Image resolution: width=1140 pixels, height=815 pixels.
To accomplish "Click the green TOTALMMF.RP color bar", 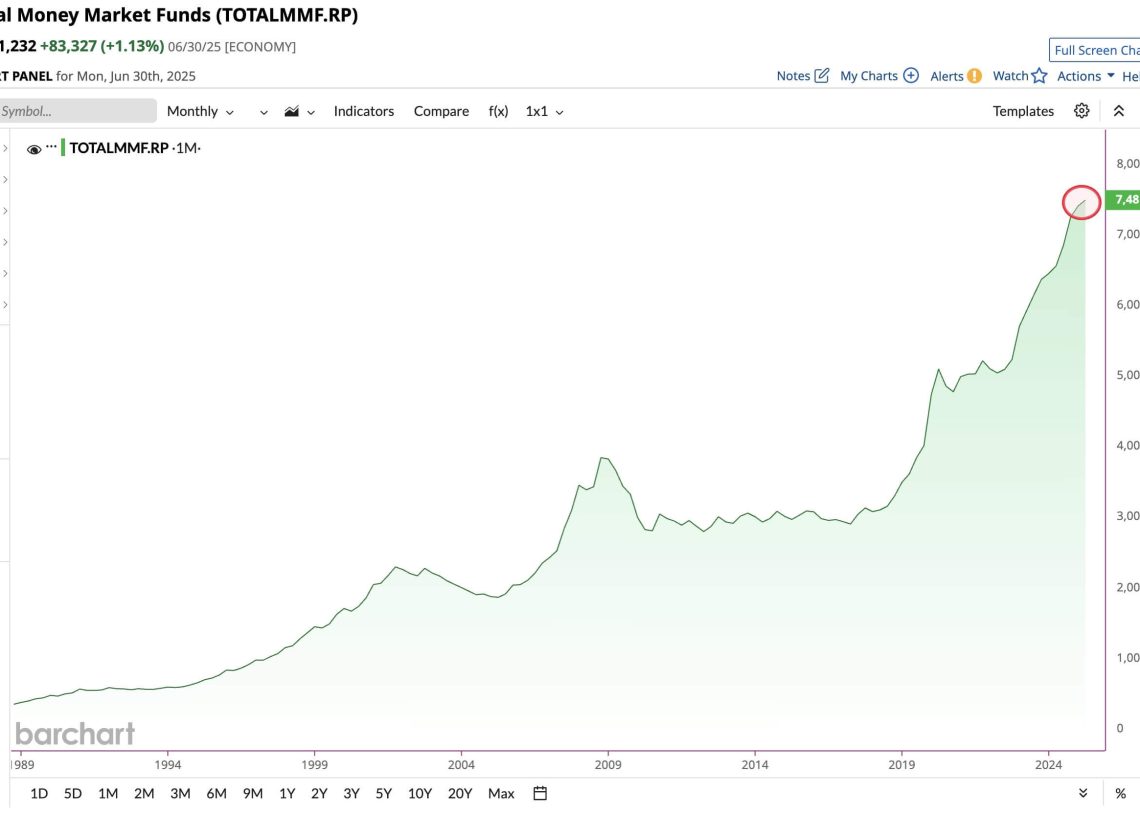I will 63,148.
